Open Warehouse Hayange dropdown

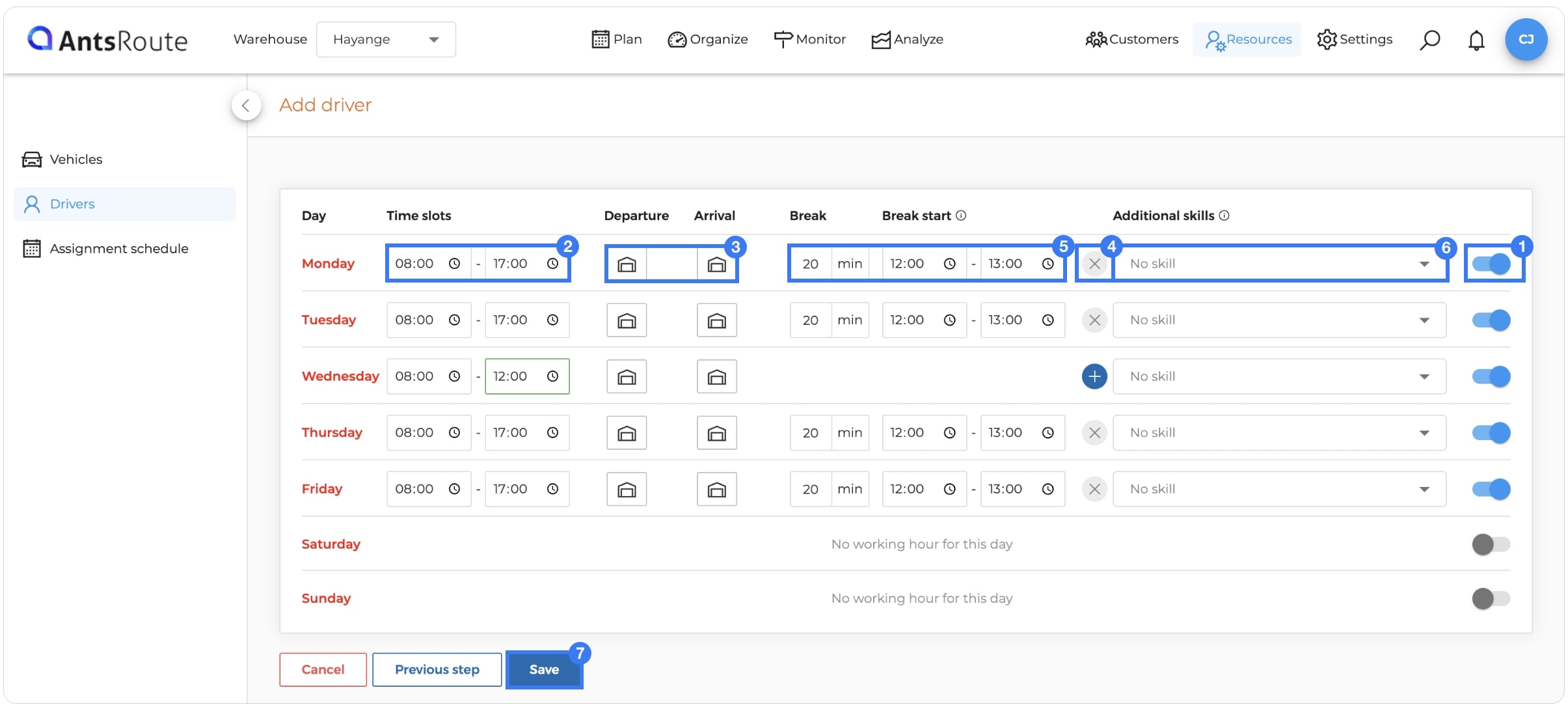tap(386, 40)
